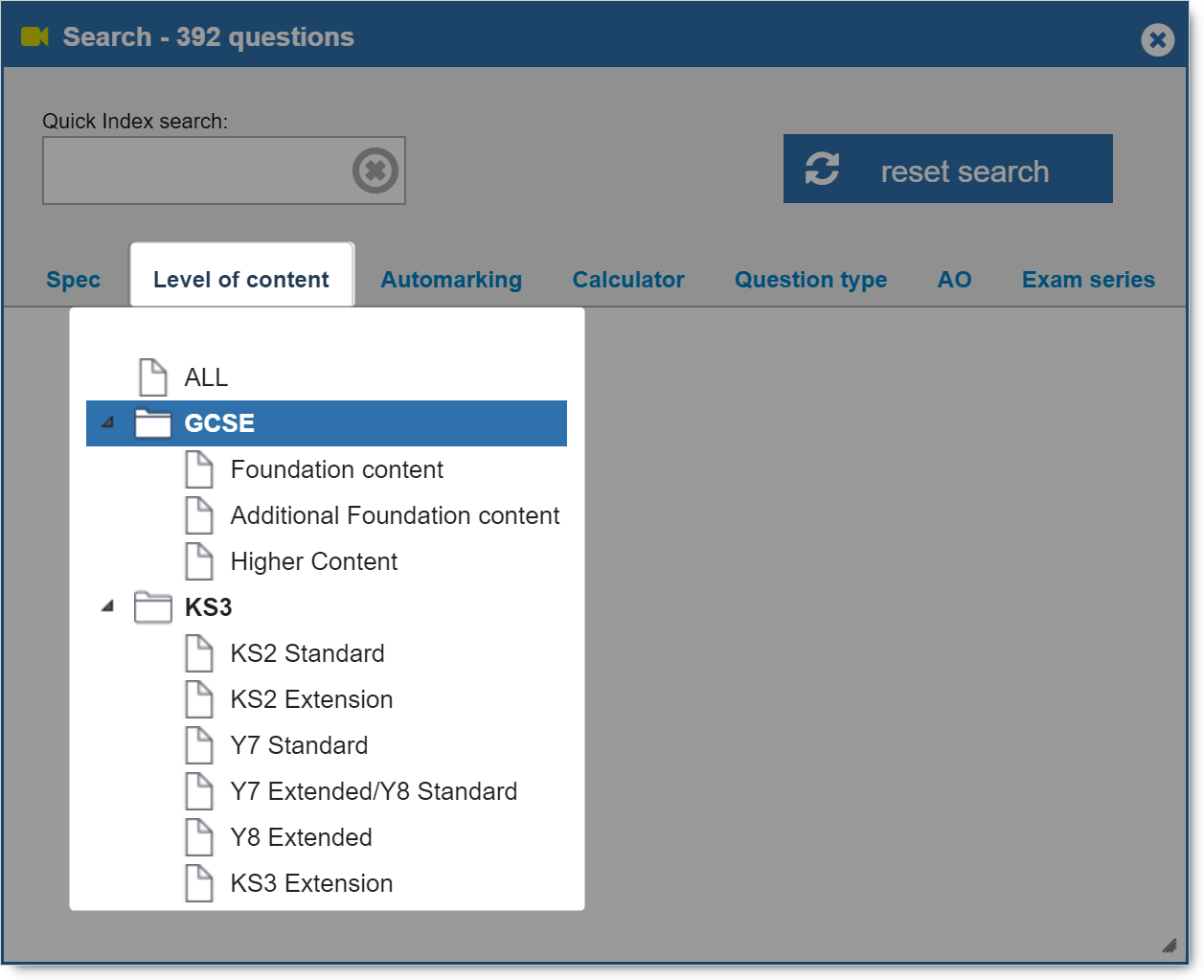Click the Higher Content file icon
1204x980 pixels.
pyautogui.click(x=198, y=561)
